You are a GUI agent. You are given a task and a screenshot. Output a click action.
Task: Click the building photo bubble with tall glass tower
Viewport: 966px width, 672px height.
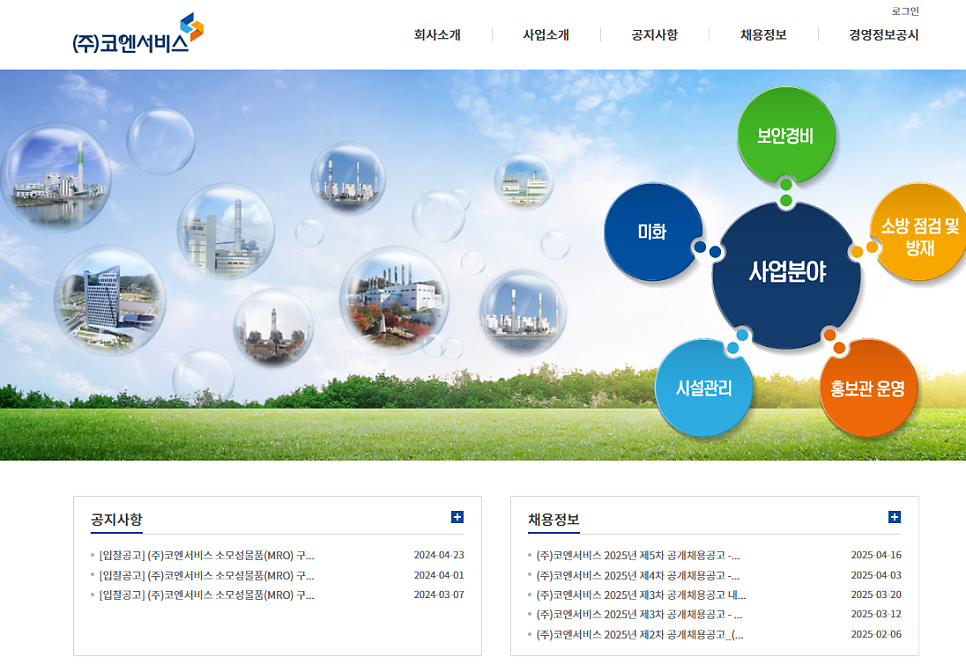coord(109,299)
